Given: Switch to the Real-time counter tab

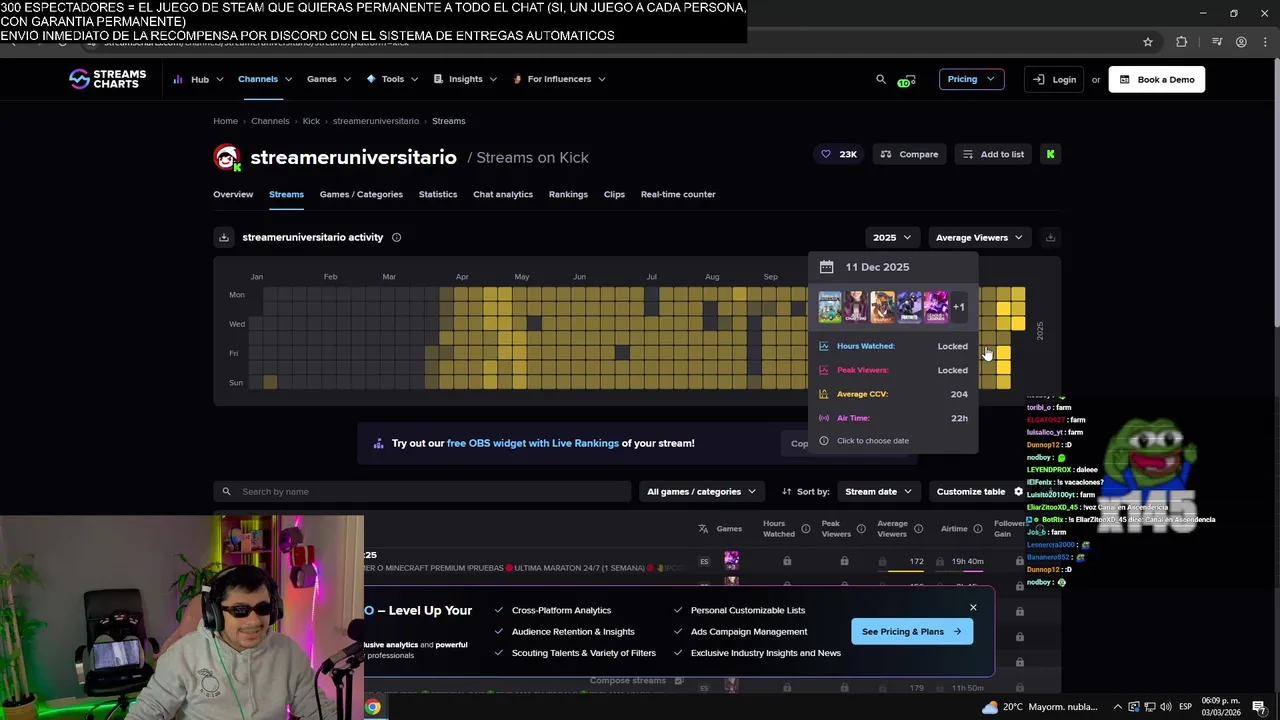Looking at the screenshot, I should 678,194.
